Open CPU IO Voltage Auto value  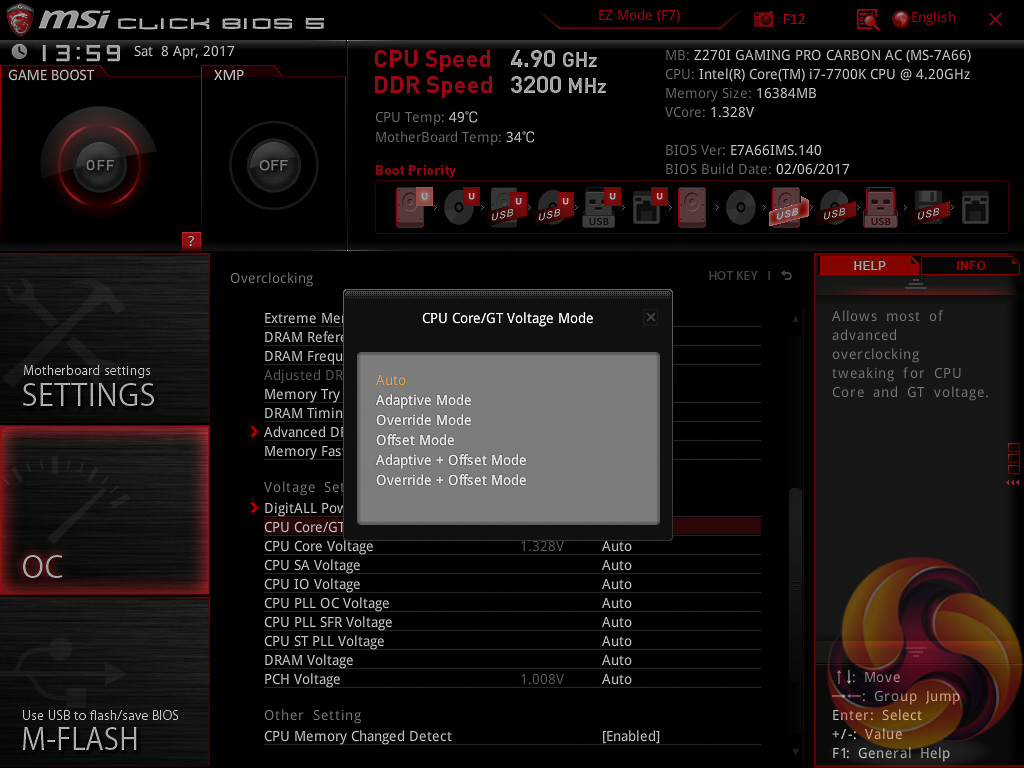(x=616, y=584)
